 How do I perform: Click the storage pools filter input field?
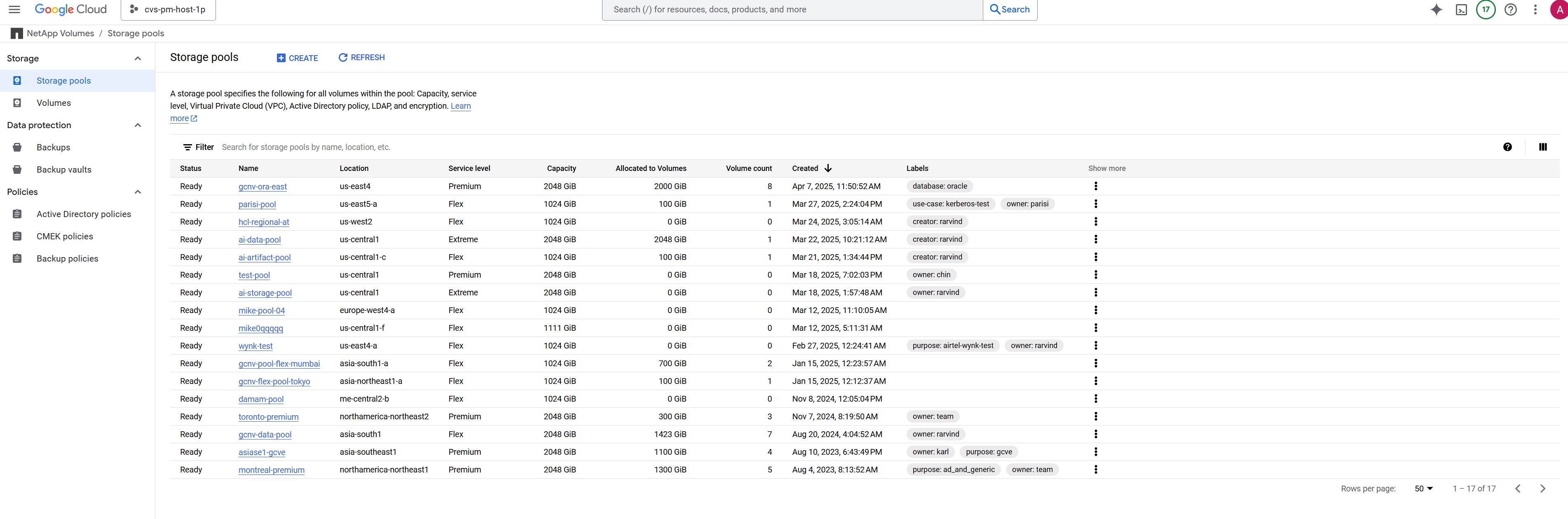pos(487,147)
